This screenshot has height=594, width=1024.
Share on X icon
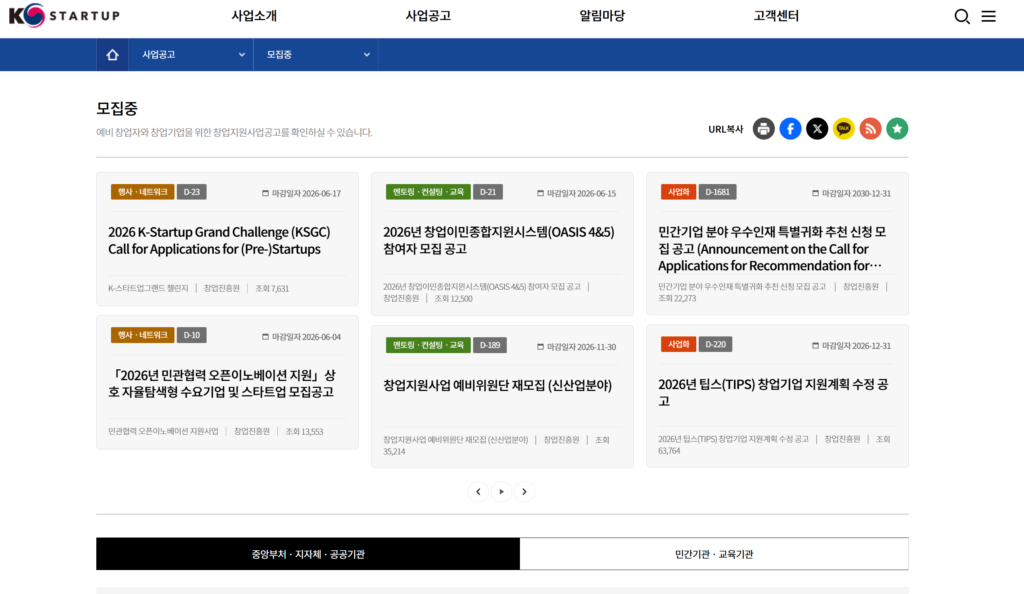click(x=817, y=129)
